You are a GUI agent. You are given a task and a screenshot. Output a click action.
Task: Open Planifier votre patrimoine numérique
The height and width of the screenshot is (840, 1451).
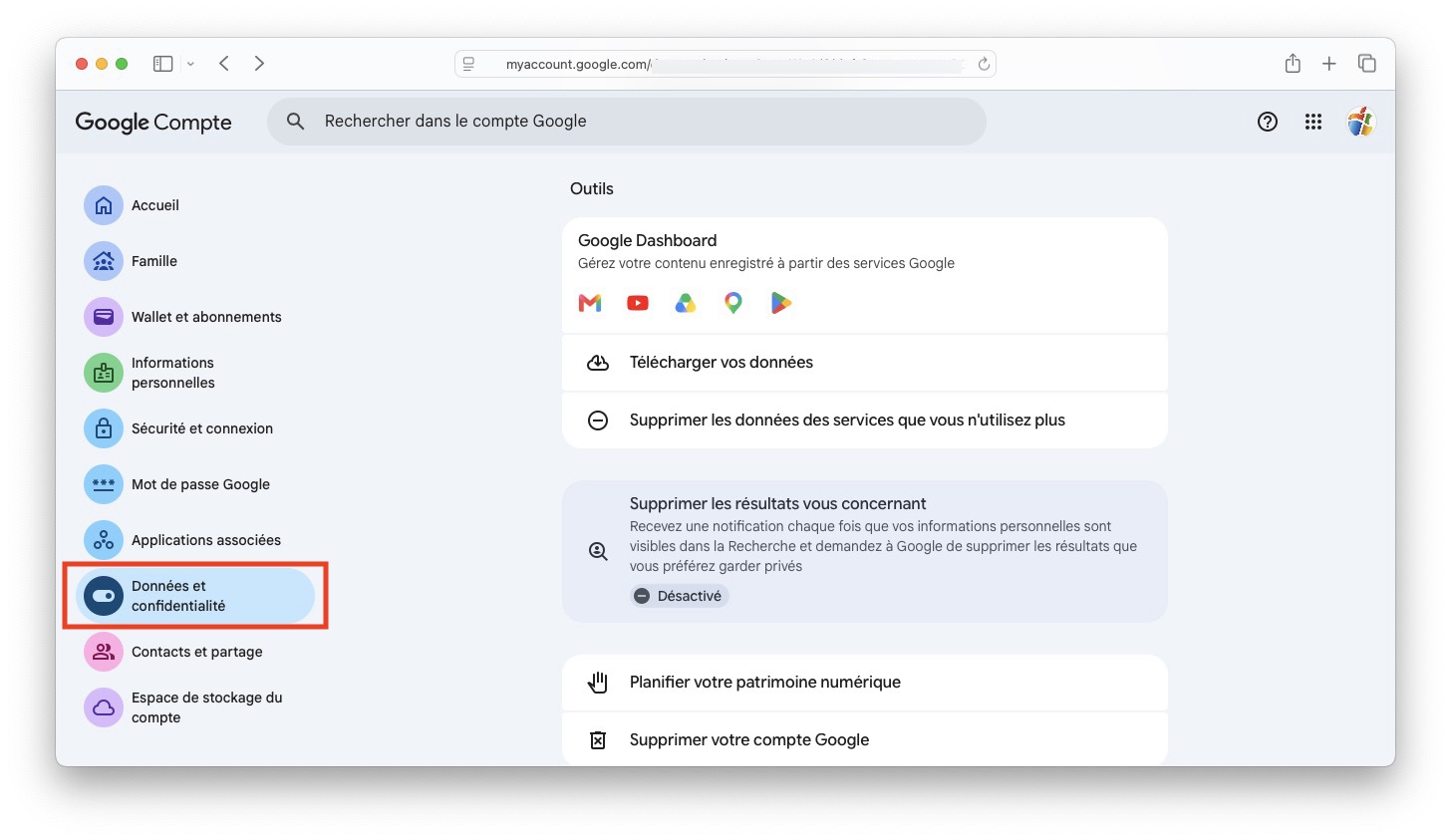tap(865, 683)
